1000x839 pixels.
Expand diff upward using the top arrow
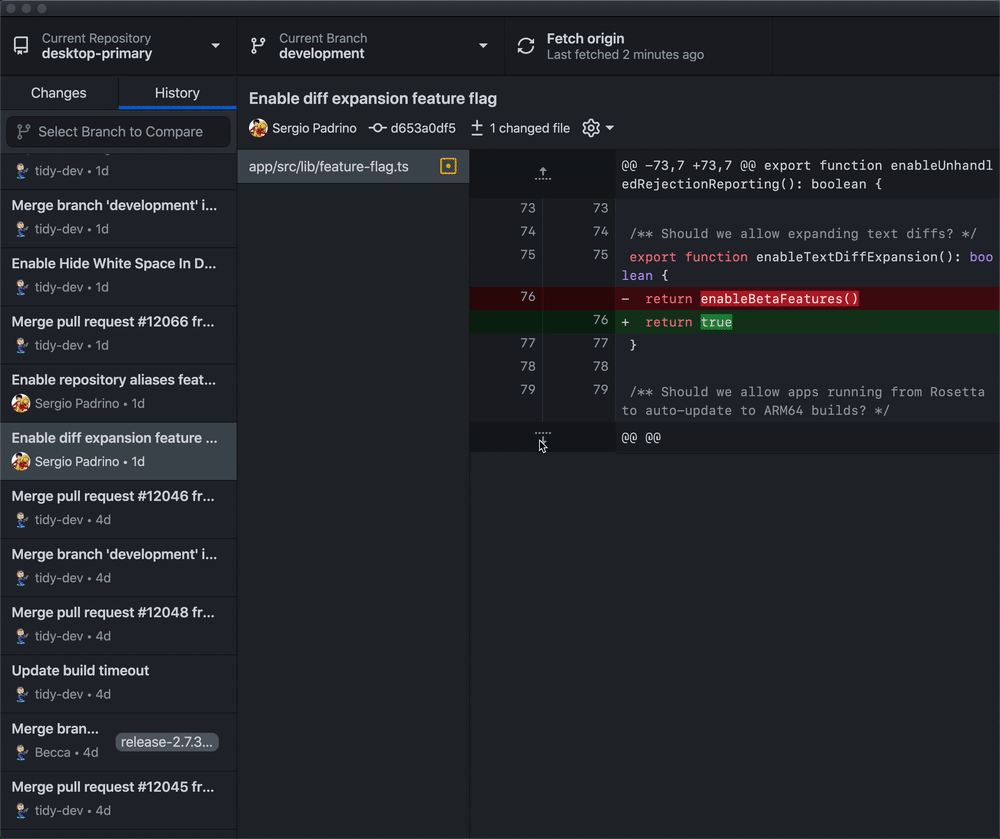543,174
